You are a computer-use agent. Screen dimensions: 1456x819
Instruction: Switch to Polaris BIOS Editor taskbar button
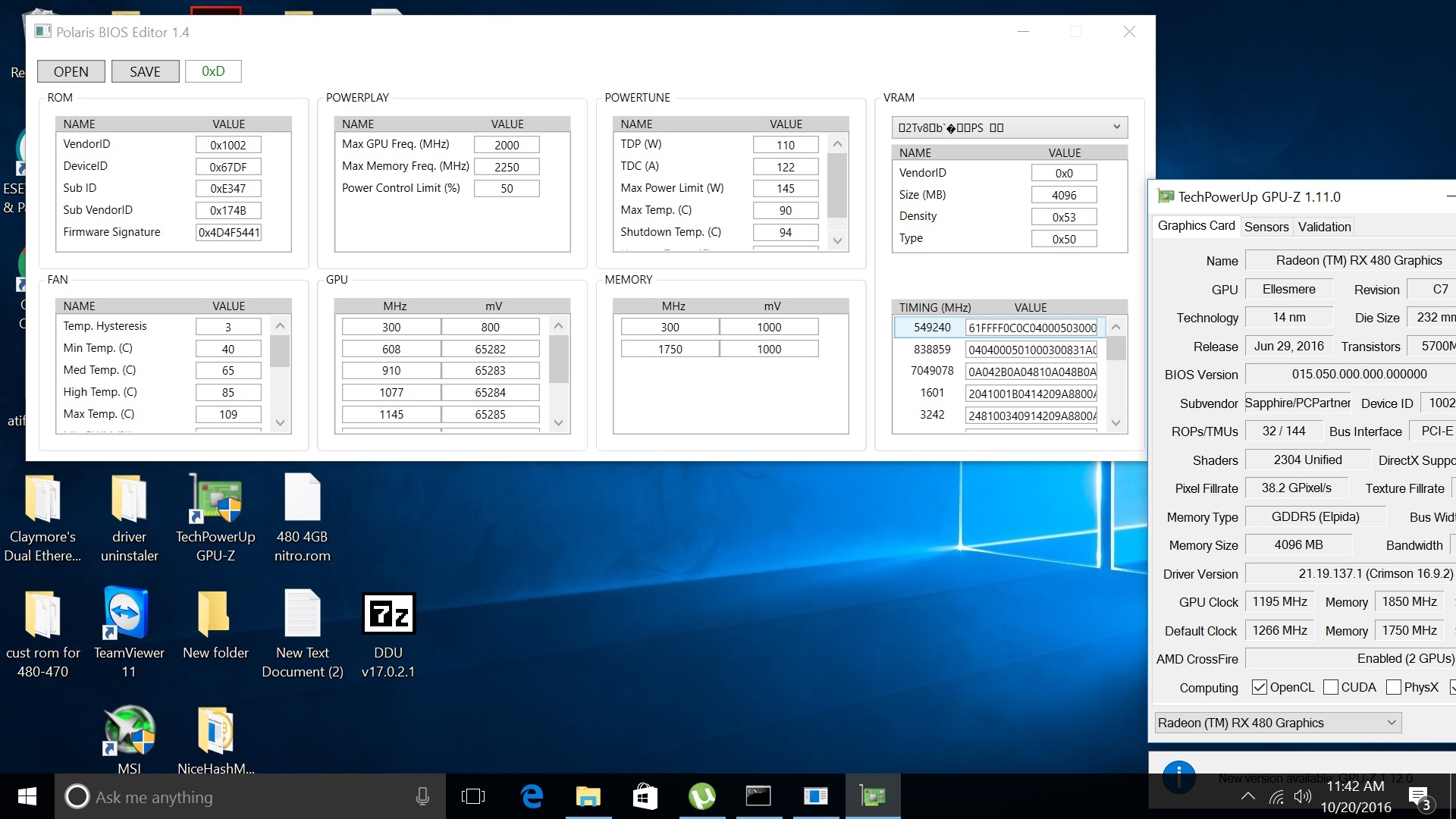815,796
